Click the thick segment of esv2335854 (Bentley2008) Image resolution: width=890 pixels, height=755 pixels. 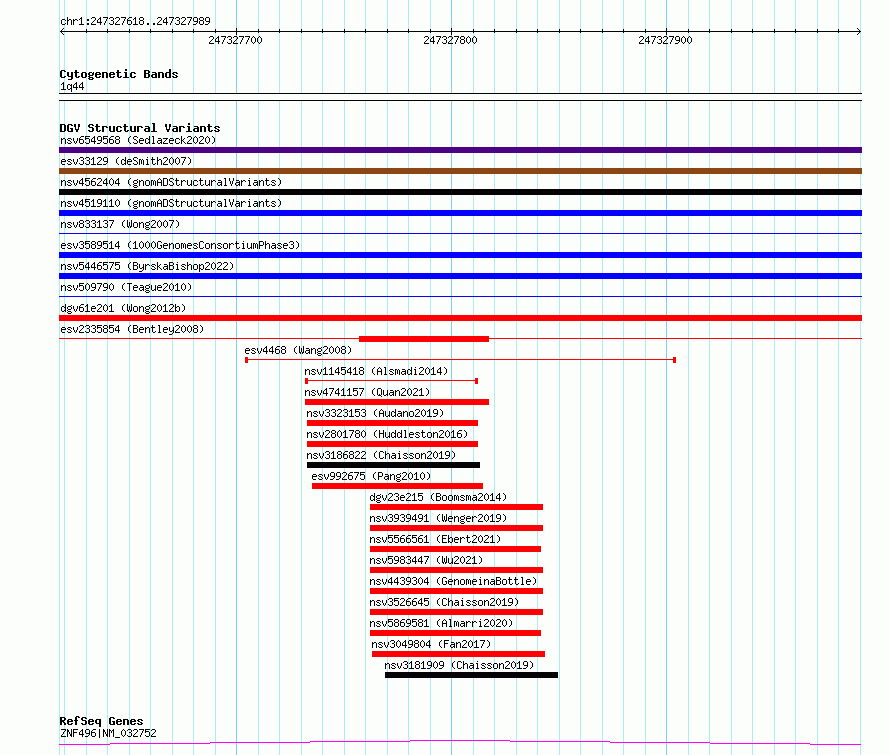(424, 339)
